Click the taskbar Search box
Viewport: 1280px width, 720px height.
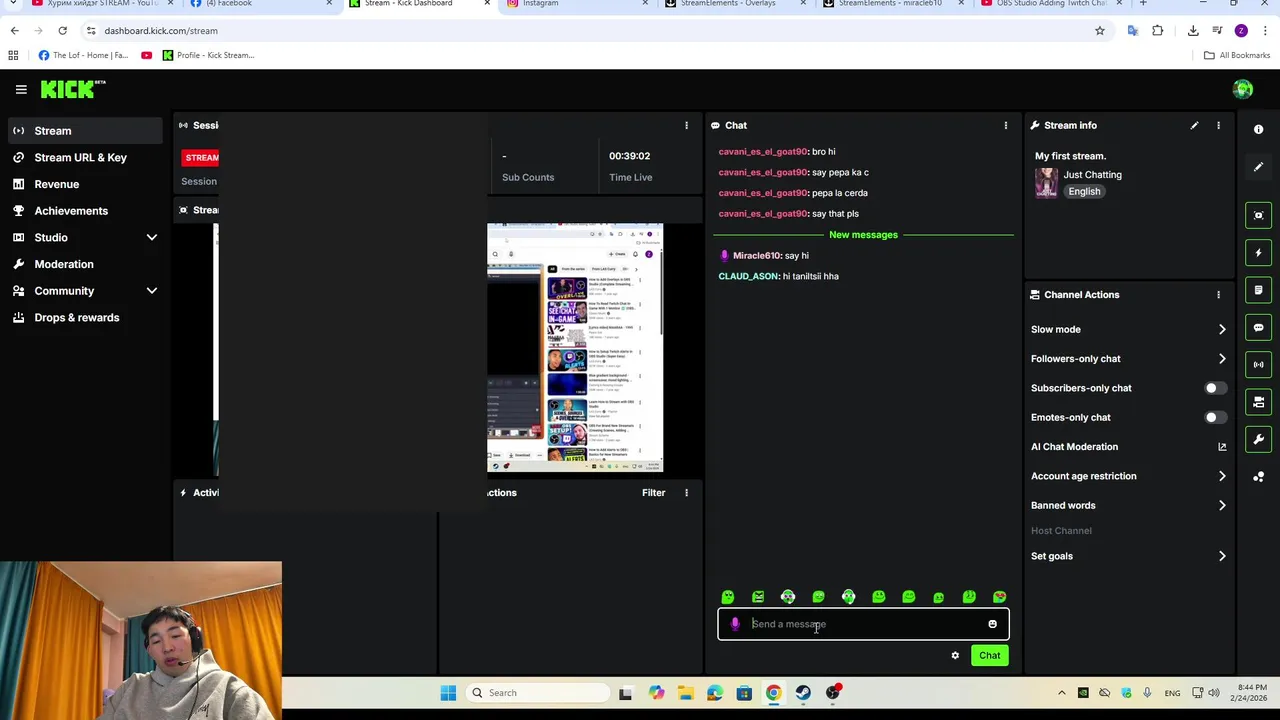pyautogui.click(x=538, y=693)
